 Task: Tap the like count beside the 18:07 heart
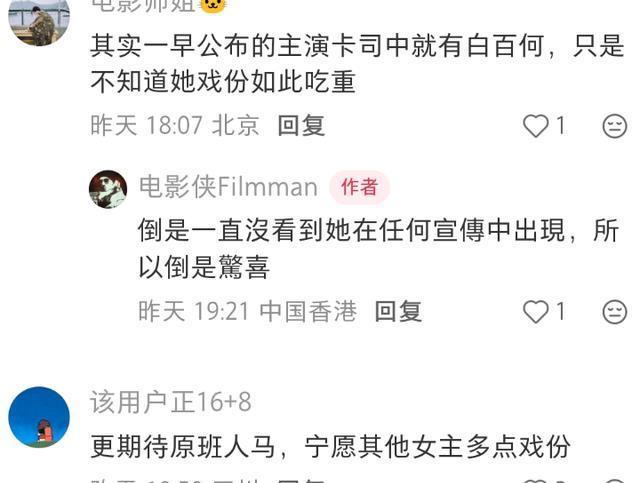(561, 125)
